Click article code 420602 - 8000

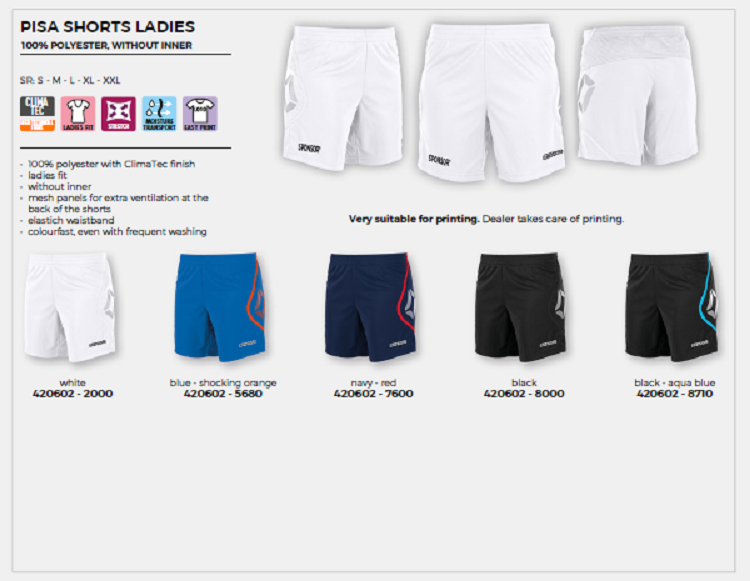click(524, 394)
